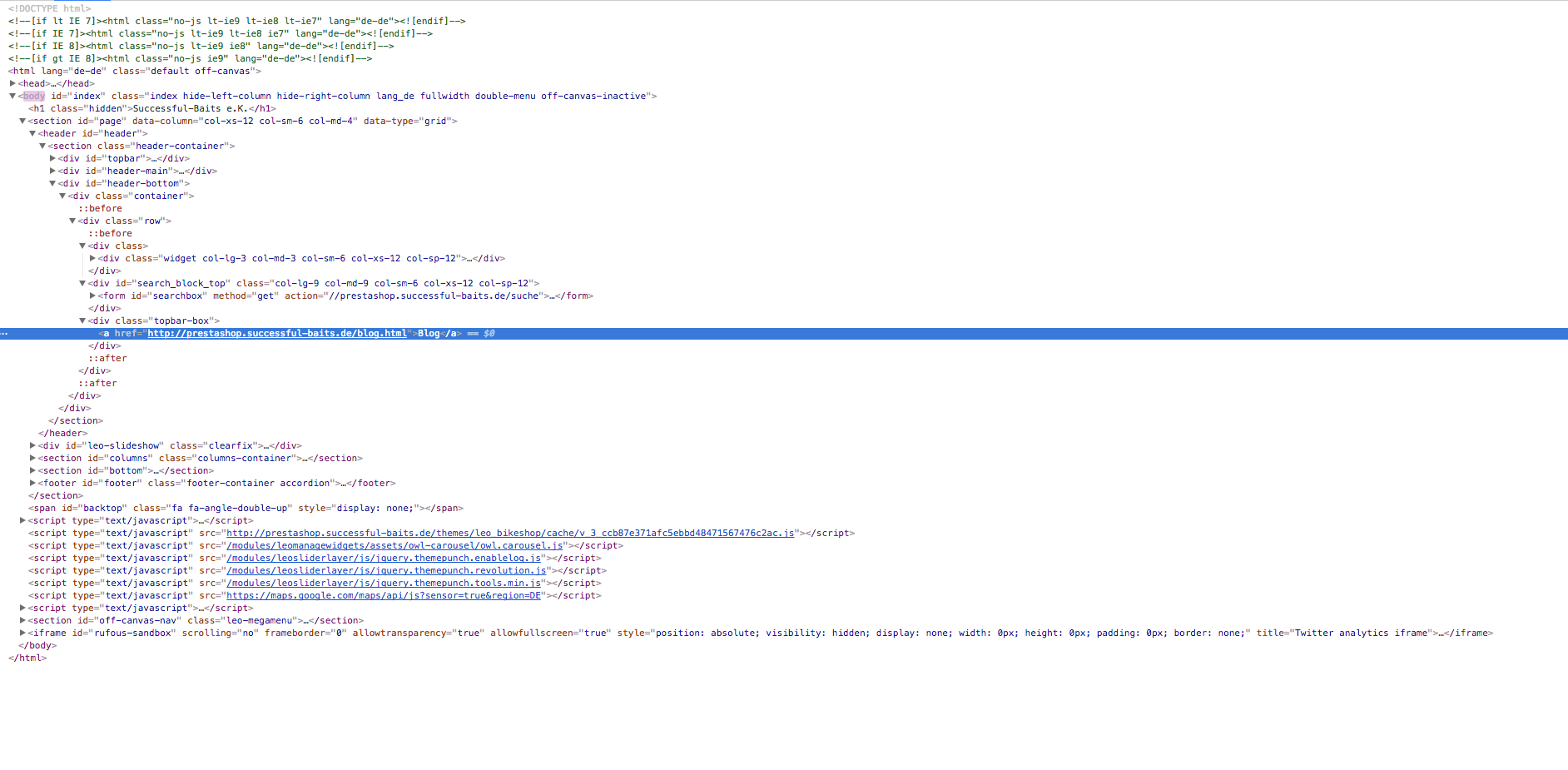Open the leo_bikeshop cache script URL
The width and height of the screenshot is (1568, 770).
[510, 533]
